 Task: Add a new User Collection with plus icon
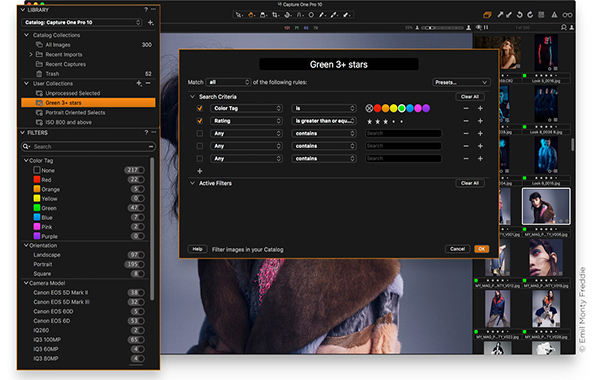tap(139, 83)
